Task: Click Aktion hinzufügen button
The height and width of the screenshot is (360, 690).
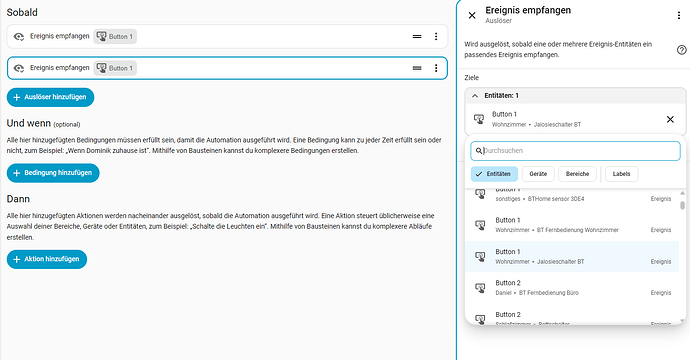Action: (x=47, y=259)
